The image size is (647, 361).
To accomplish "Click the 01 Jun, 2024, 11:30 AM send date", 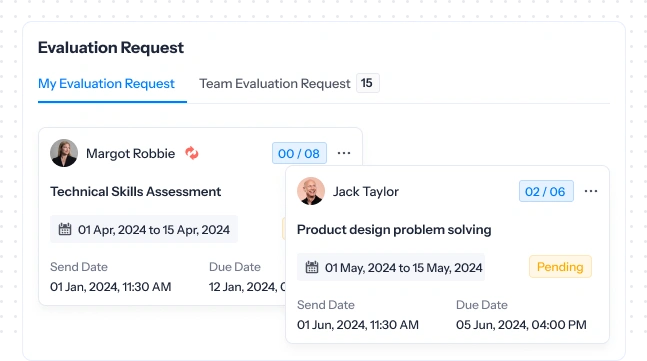I will click(358, 325).
